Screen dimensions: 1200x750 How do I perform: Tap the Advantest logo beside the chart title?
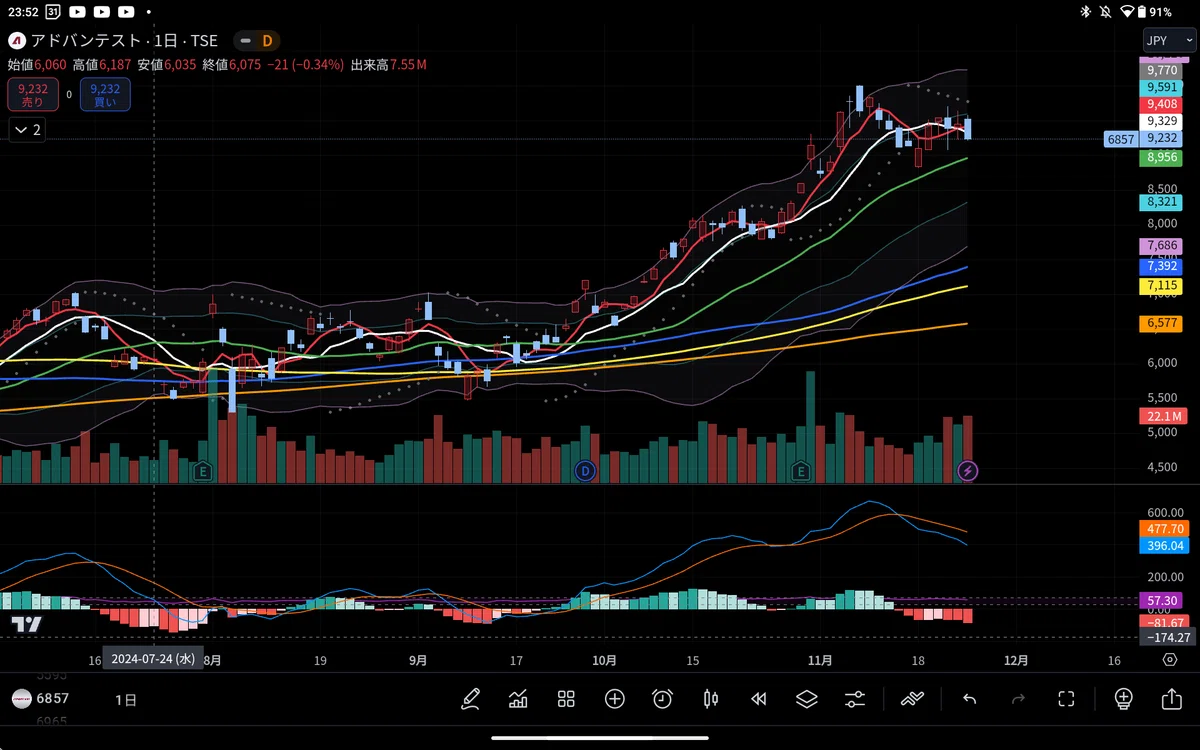(17, 41)
